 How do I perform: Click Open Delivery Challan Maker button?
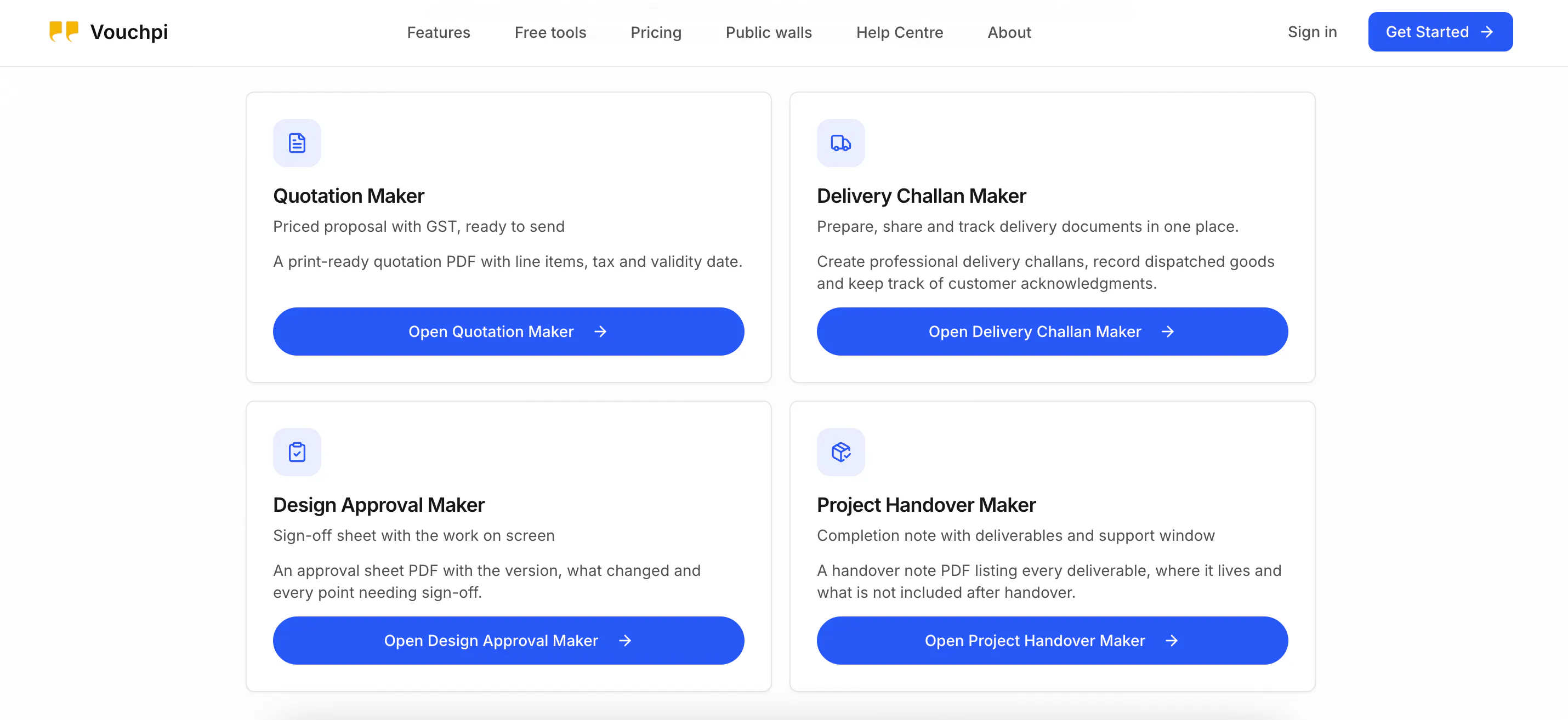click(x=1052, y=332)
